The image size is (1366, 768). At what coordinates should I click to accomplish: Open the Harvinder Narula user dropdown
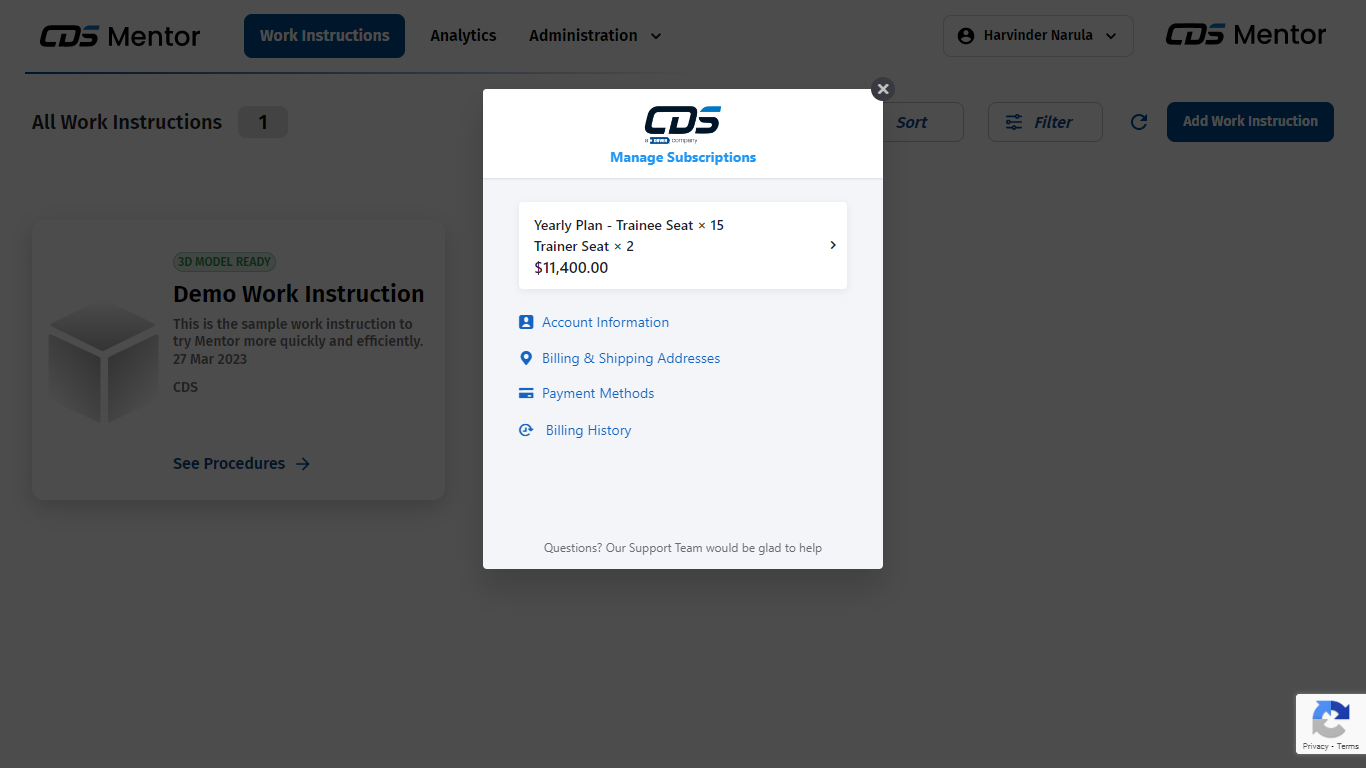(1038, 36)
